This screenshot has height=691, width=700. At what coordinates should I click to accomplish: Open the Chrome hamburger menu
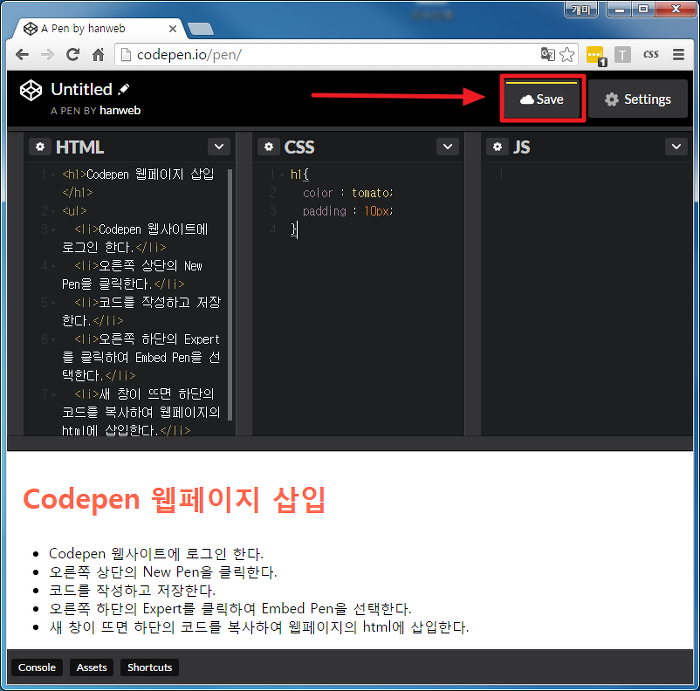[x=679, y=54]
